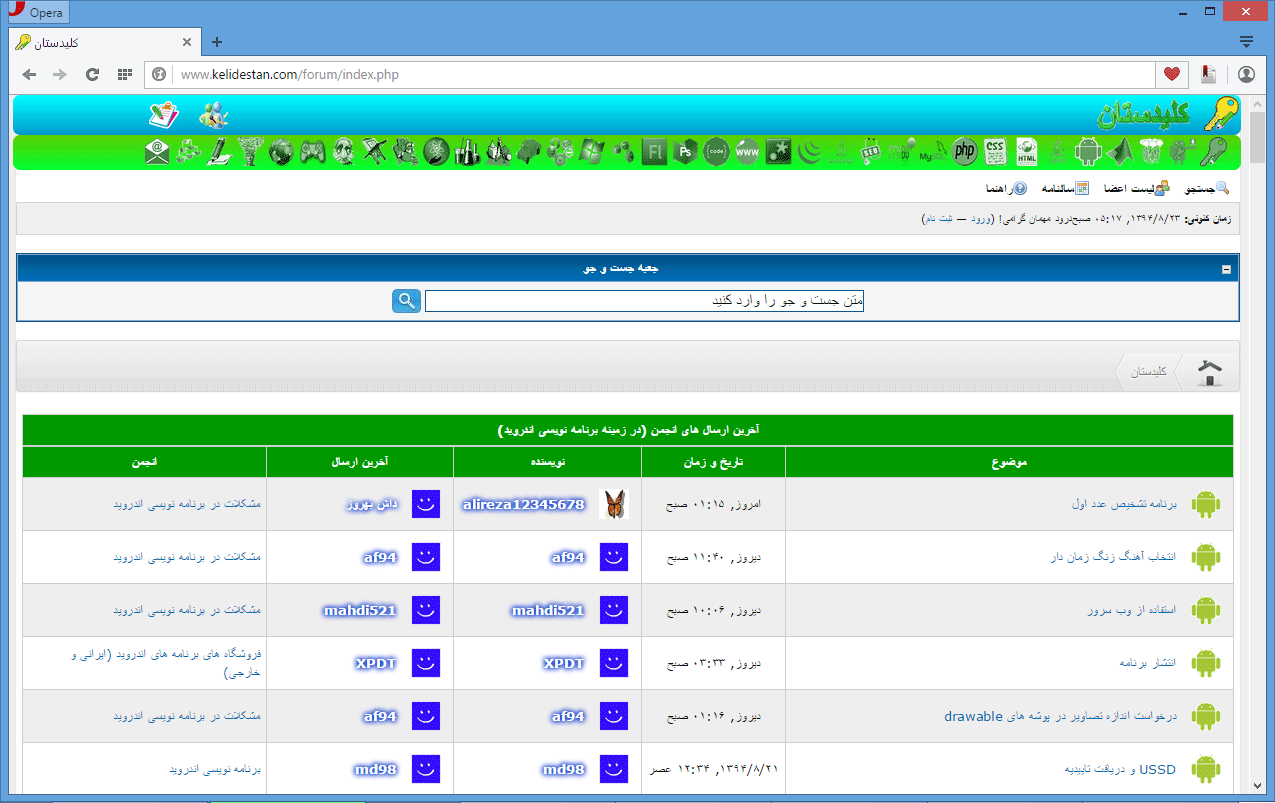Go to forum home house icon
1275x803 pixels.
(1210, 373)
